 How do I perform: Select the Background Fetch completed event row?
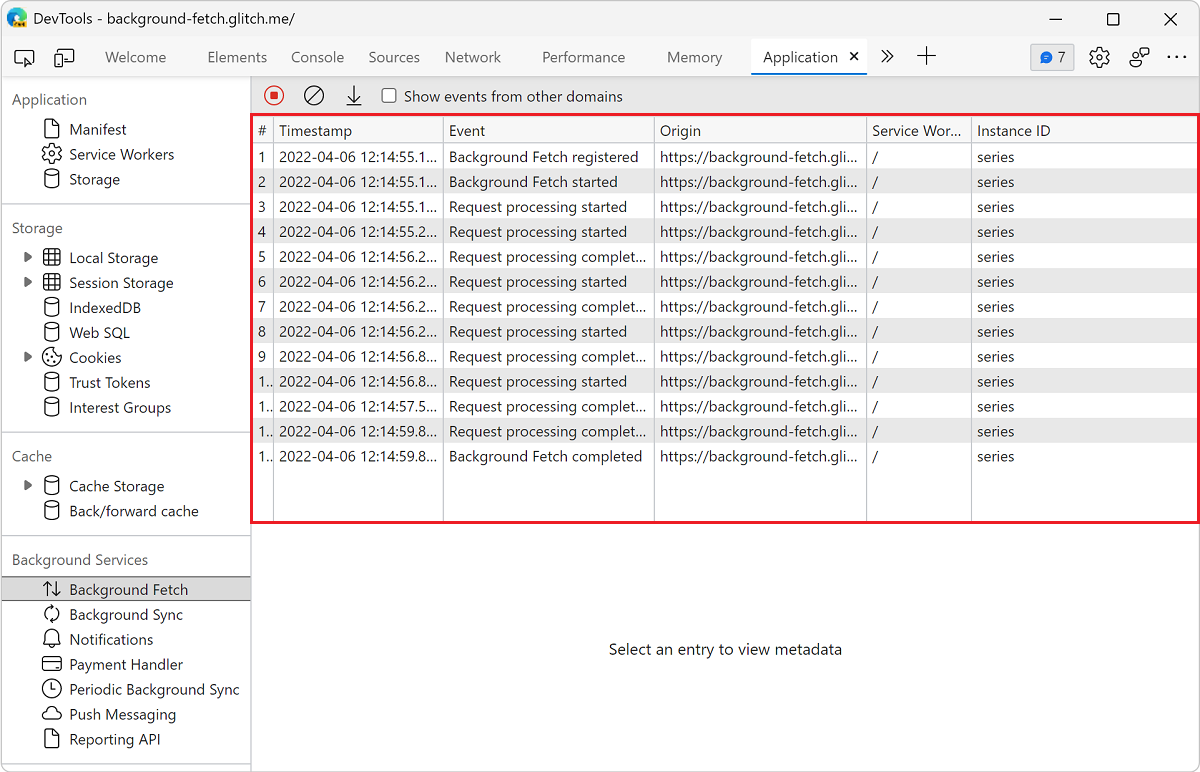[x=548, y=456]
